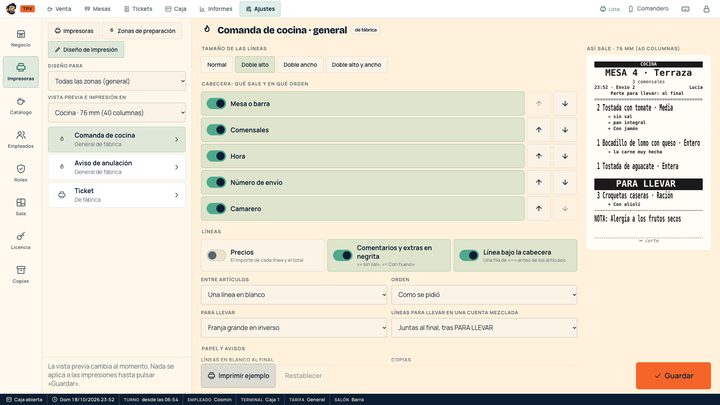Viewport: 720px width, 405px height.
Task: Open the Sala sidebar section
Action: tap(21, 207)
